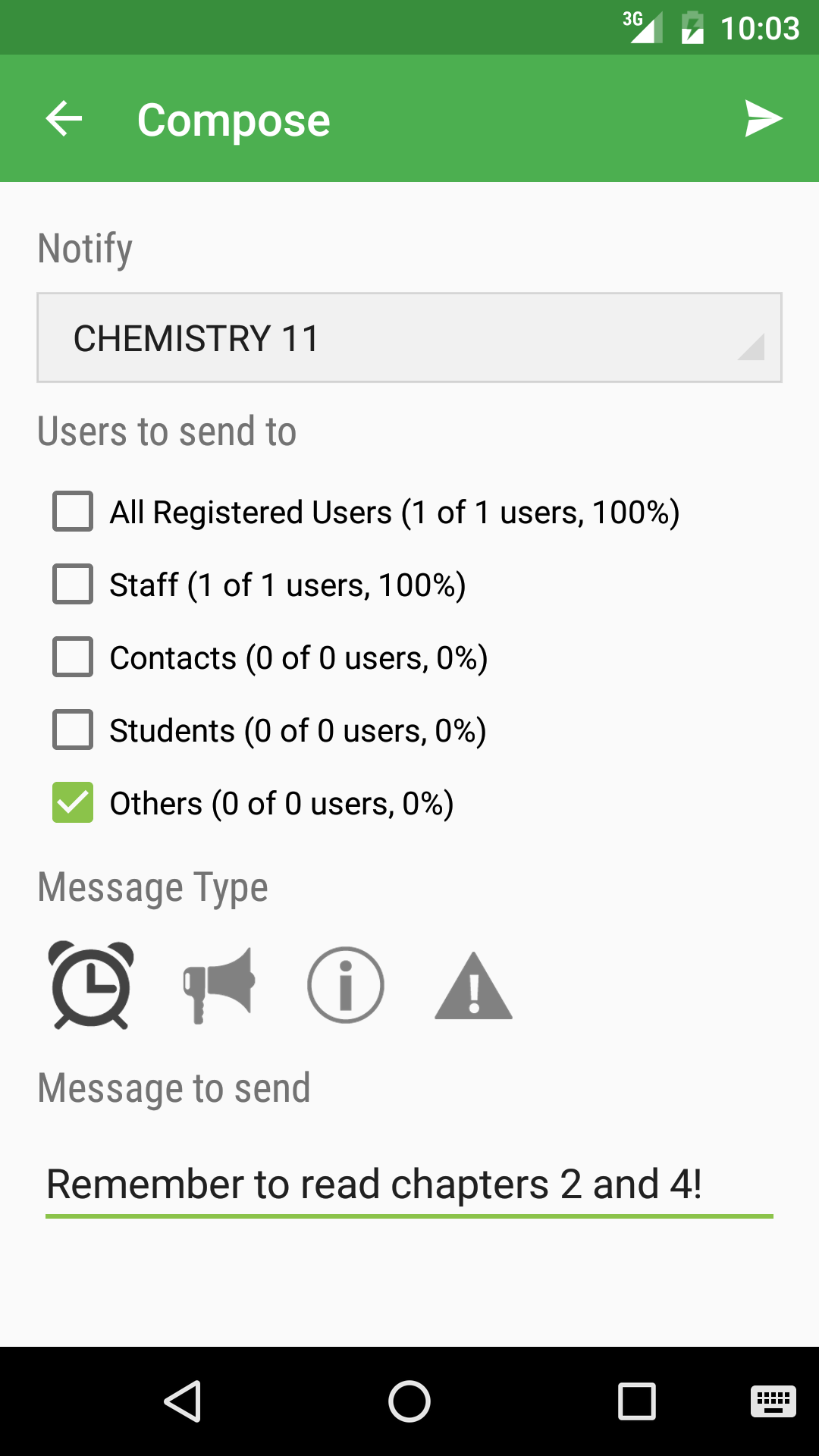Pick the info circle message type
The width and height of the screenshot is (819, 1456).
(346, 984)
